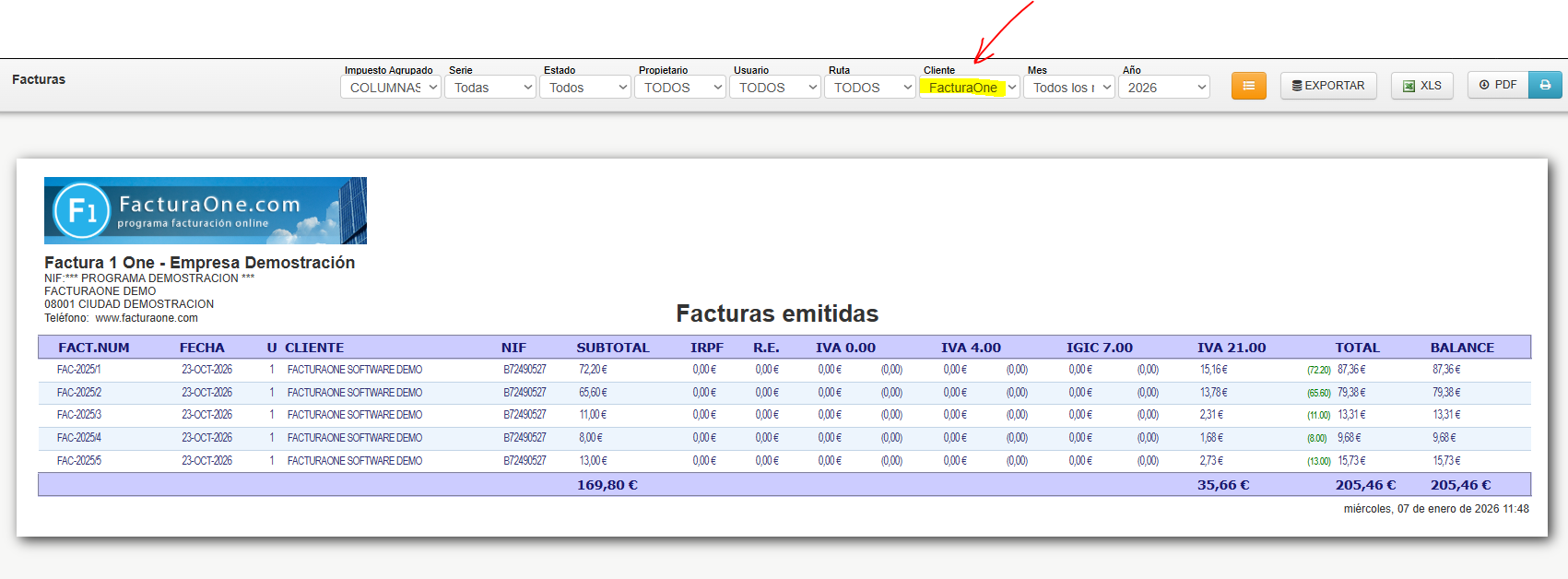This screenshot has width=1568, height=579.
Task: Open the Cliente dropdown showing FacturaOne
Action: click(970, 87)
